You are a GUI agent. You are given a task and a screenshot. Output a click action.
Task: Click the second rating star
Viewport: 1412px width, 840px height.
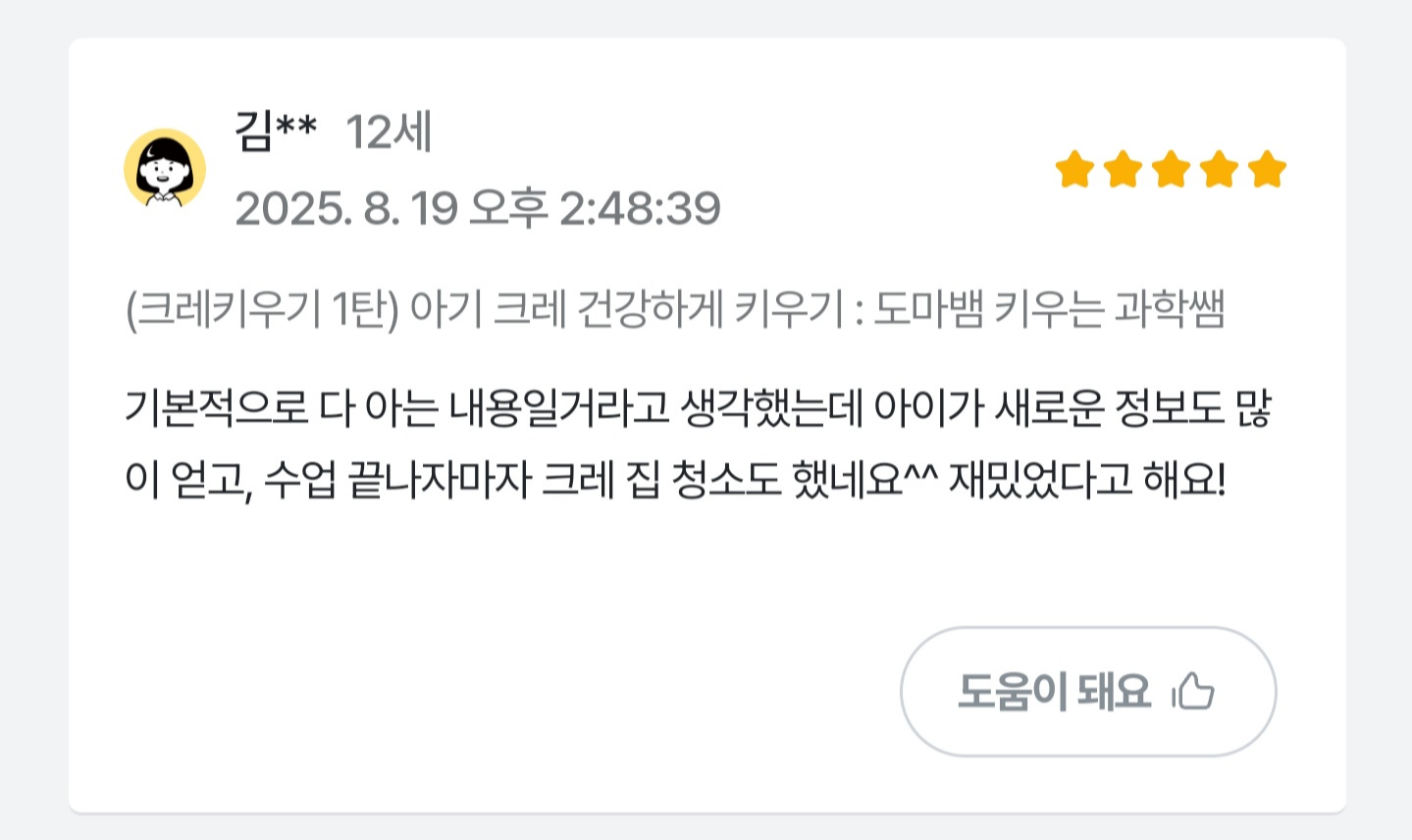1123,170
